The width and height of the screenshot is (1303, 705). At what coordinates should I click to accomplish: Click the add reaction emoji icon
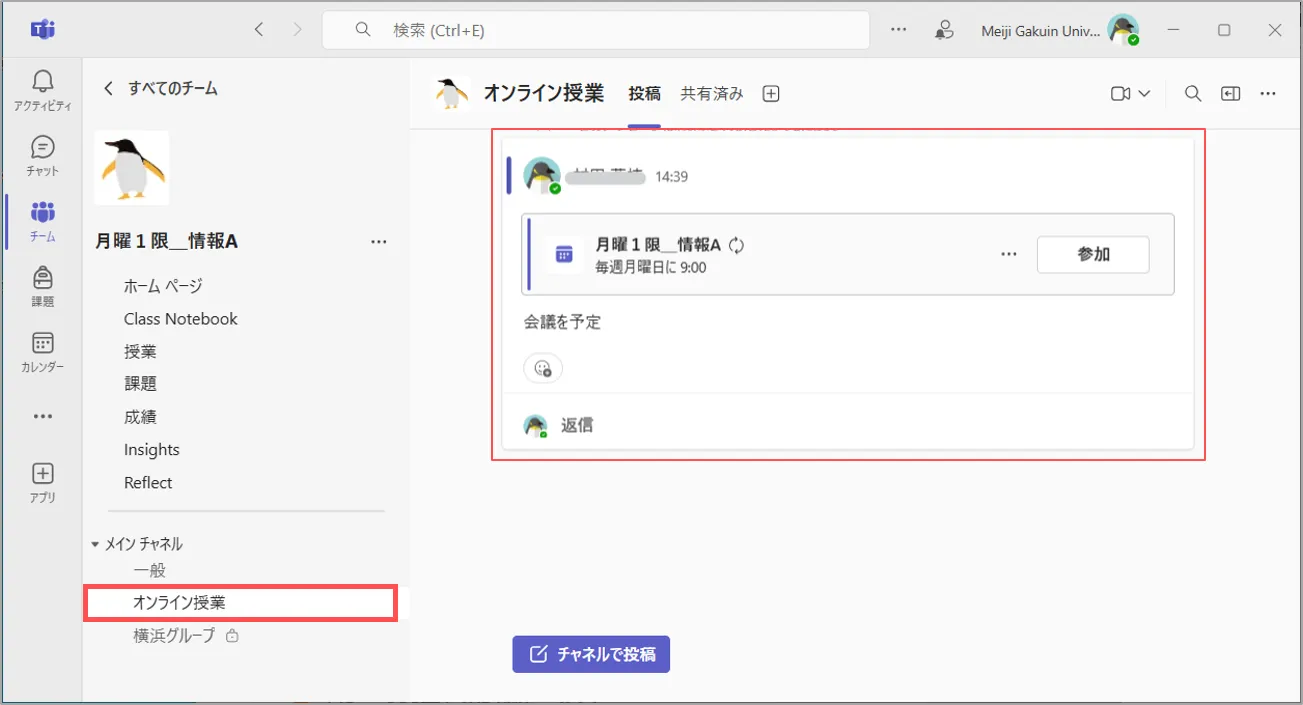click(x=543, y=368)
